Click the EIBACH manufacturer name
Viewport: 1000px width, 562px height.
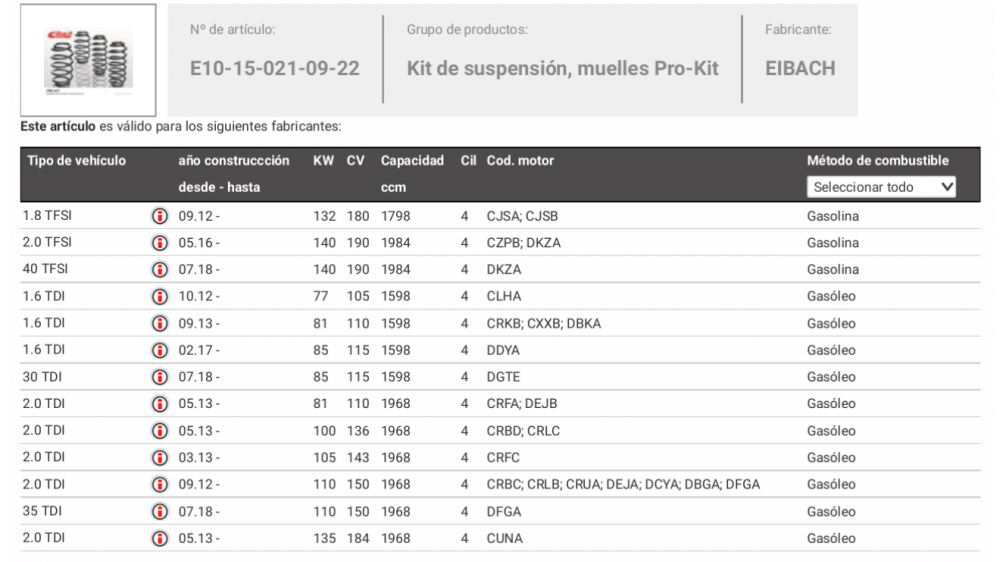click(x=800, y=68)
